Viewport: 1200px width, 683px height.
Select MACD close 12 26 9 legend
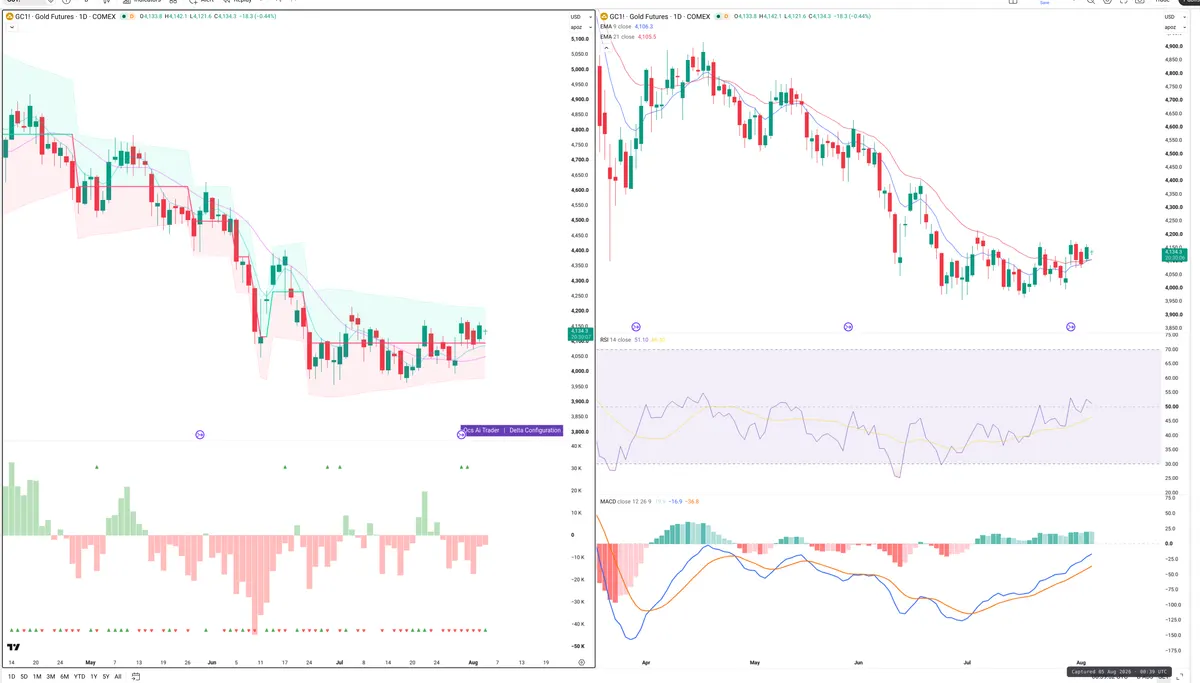pyautogui.click(x=625, y=501)
